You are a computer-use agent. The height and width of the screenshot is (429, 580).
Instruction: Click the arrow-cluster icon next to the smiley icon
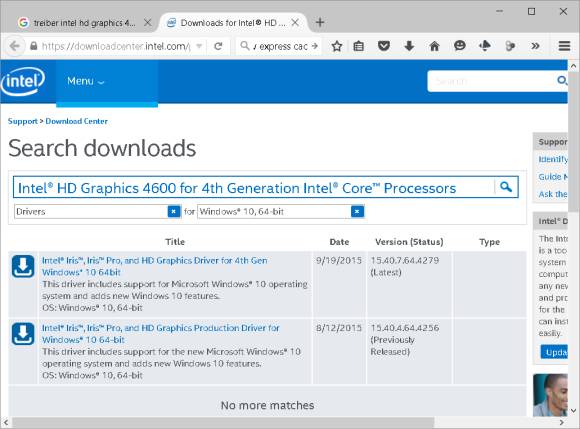pyautogui.click(x=485, y=46)
